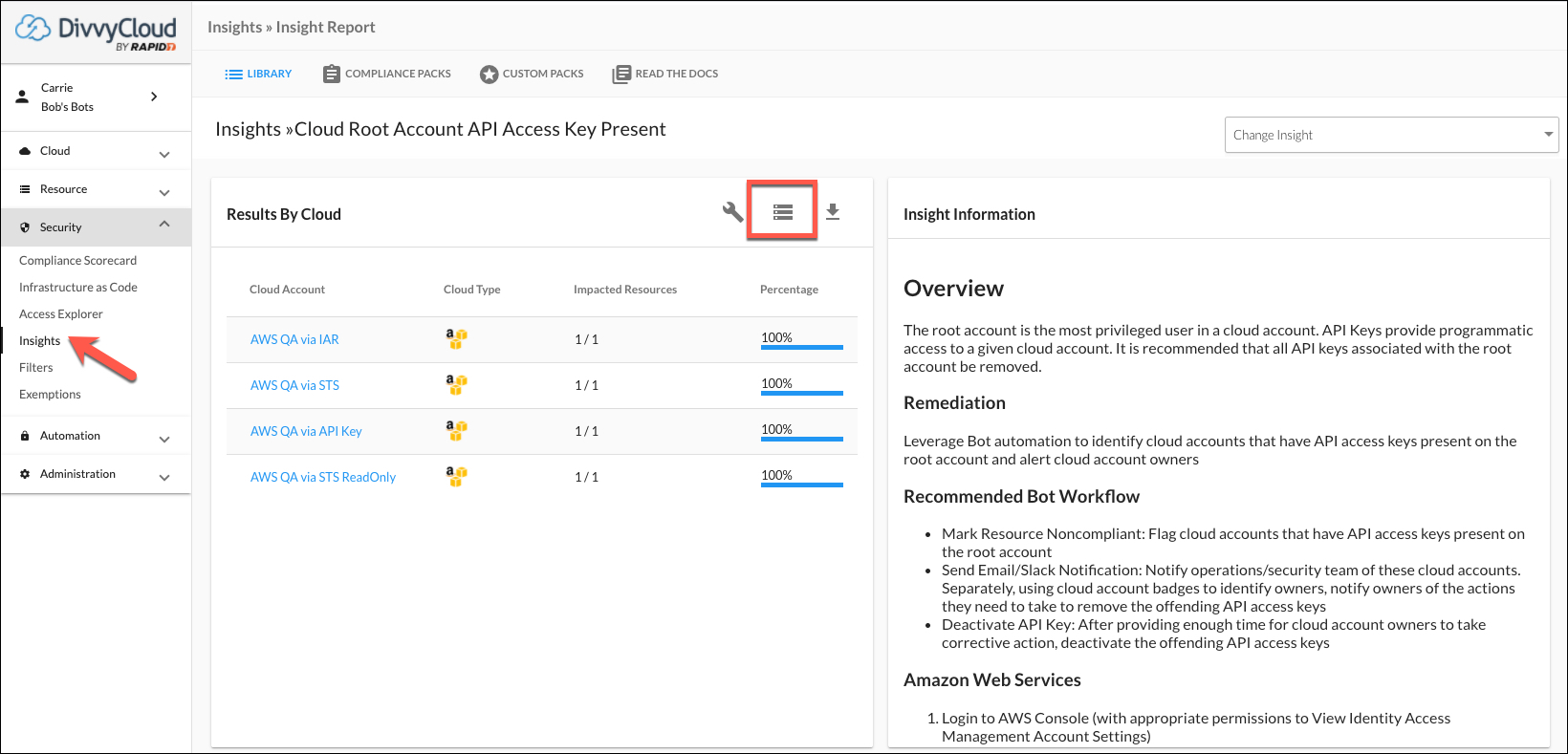Open AWS QA via STS account link
Image resolution: width=1568 pixels, height=754 pixels.
(294, 385)
